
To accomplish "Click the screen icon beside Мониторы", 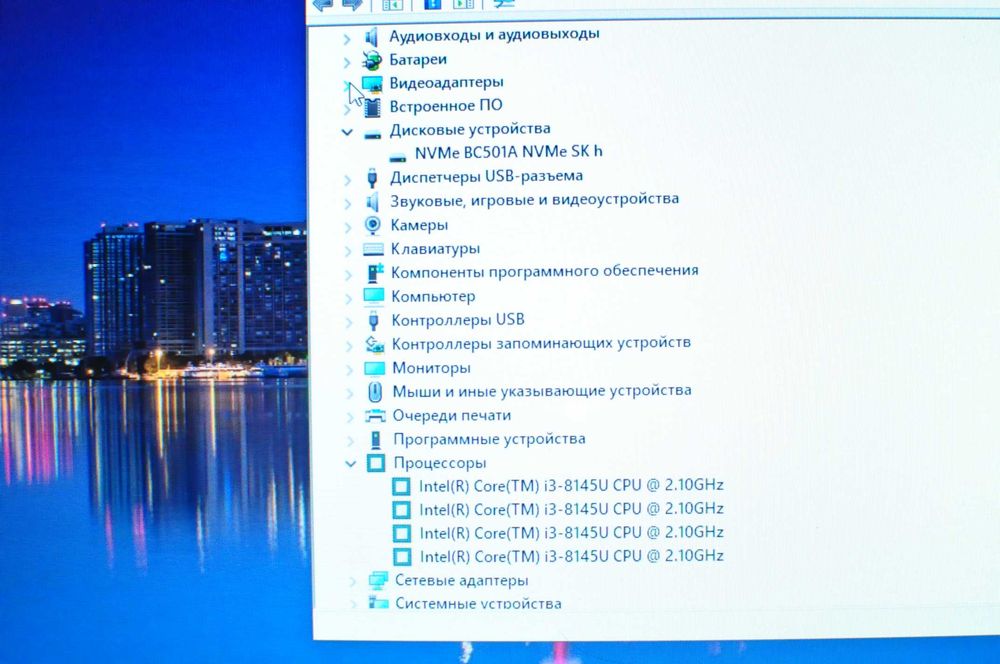I will click(374, 368).
